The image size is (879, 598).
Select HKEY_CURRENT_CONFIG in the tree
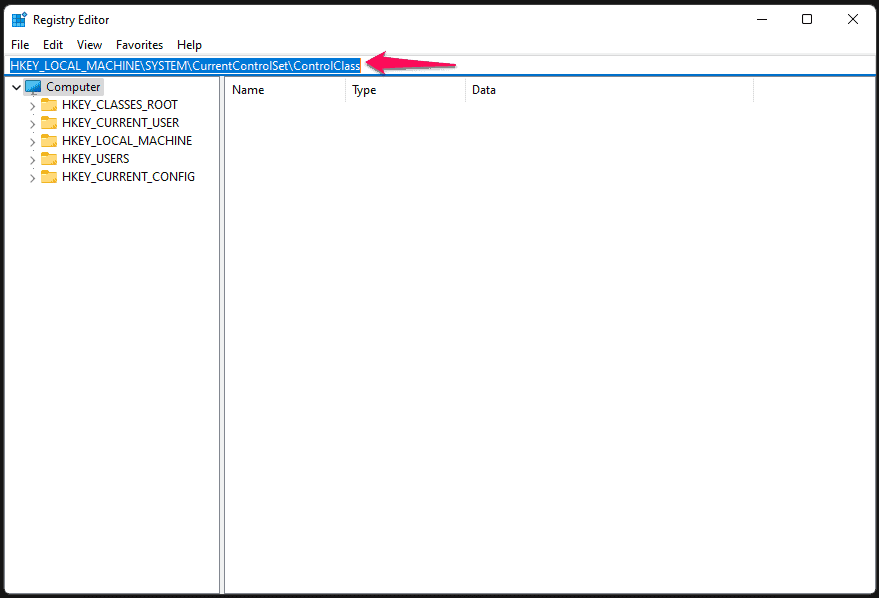128,177
